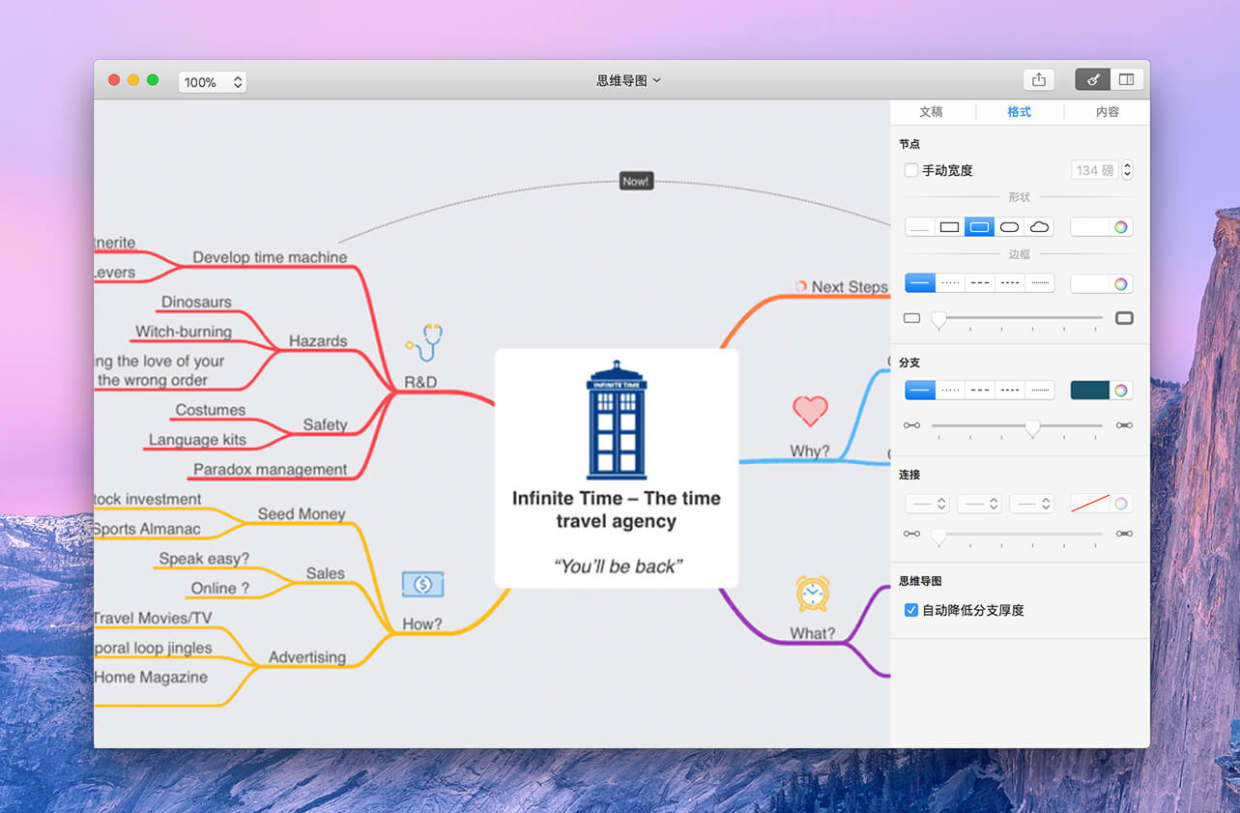
Task: Choose the solid border line style
Action: tap(920, 283)
